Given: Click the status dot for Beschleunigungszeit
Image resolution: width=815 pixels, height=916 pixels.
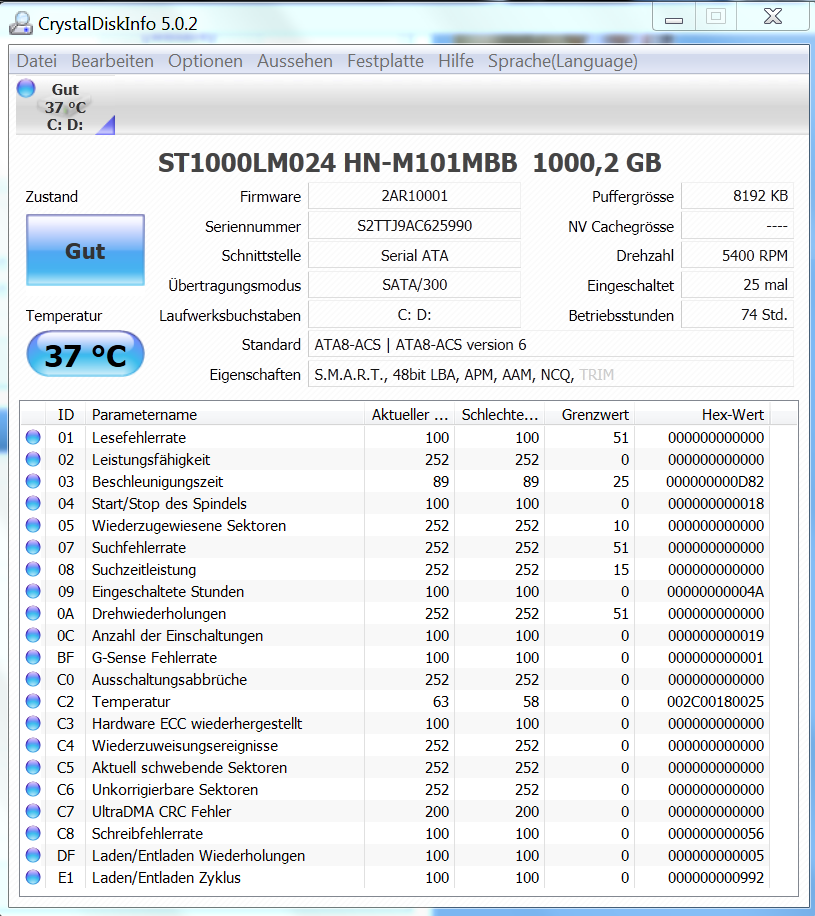Looking at the screenshot, I should point(33,481).
